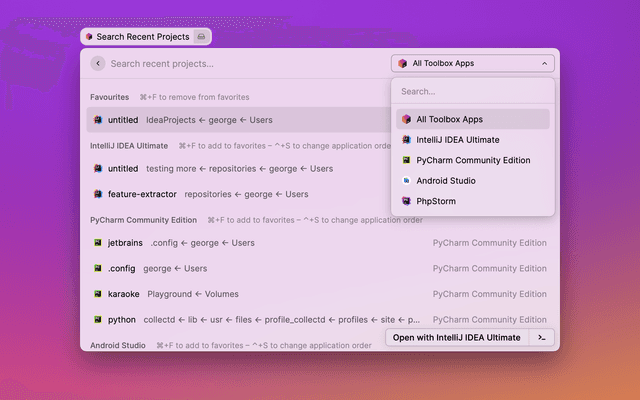Screen dimensions: 640x400
Task: Click the printer icon next to Search Recent Projects
Action: (x=201, y=36)
